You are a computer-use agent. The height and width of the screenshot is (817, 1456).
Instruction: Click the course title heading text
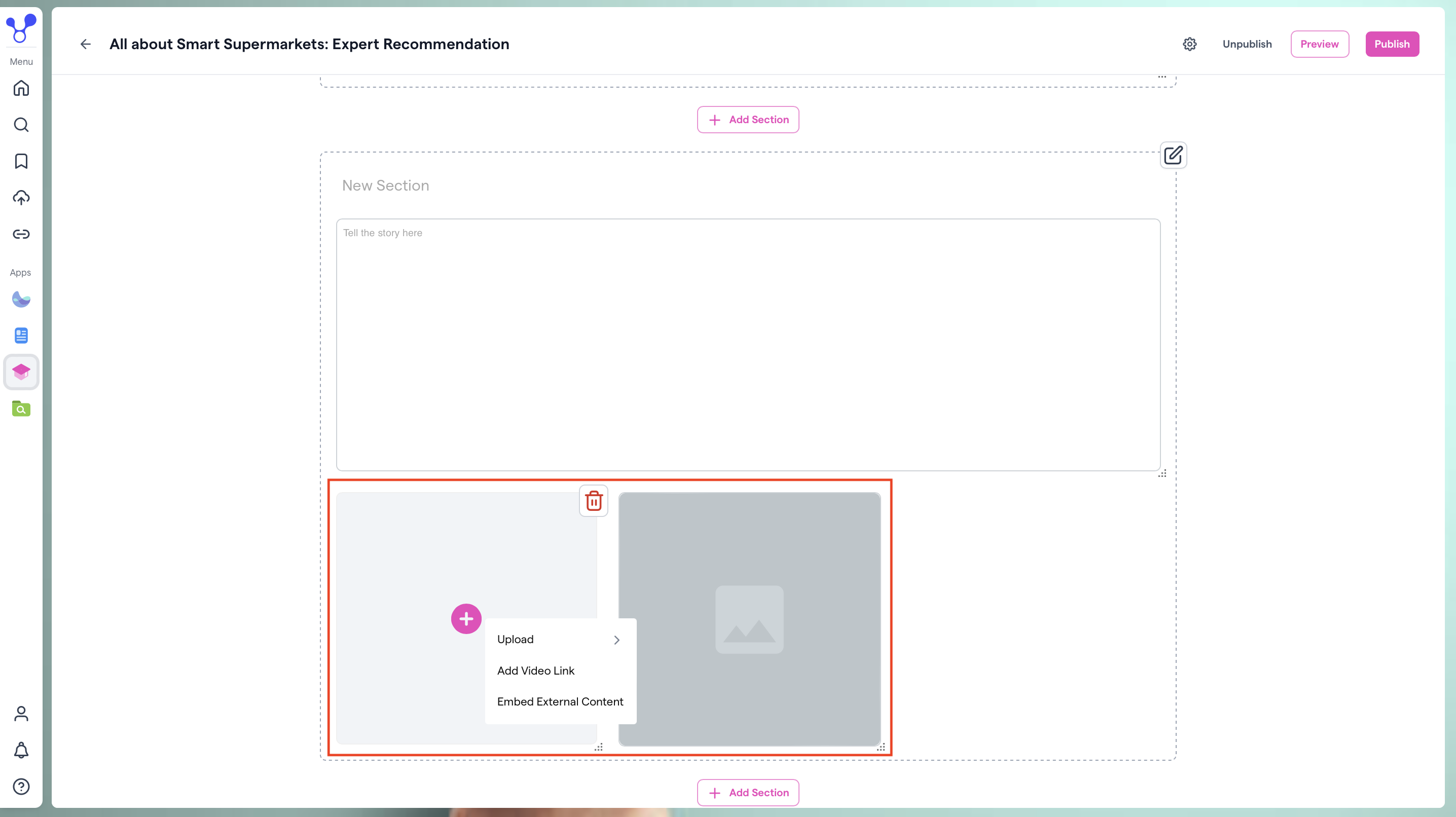(x=309, y=44)
